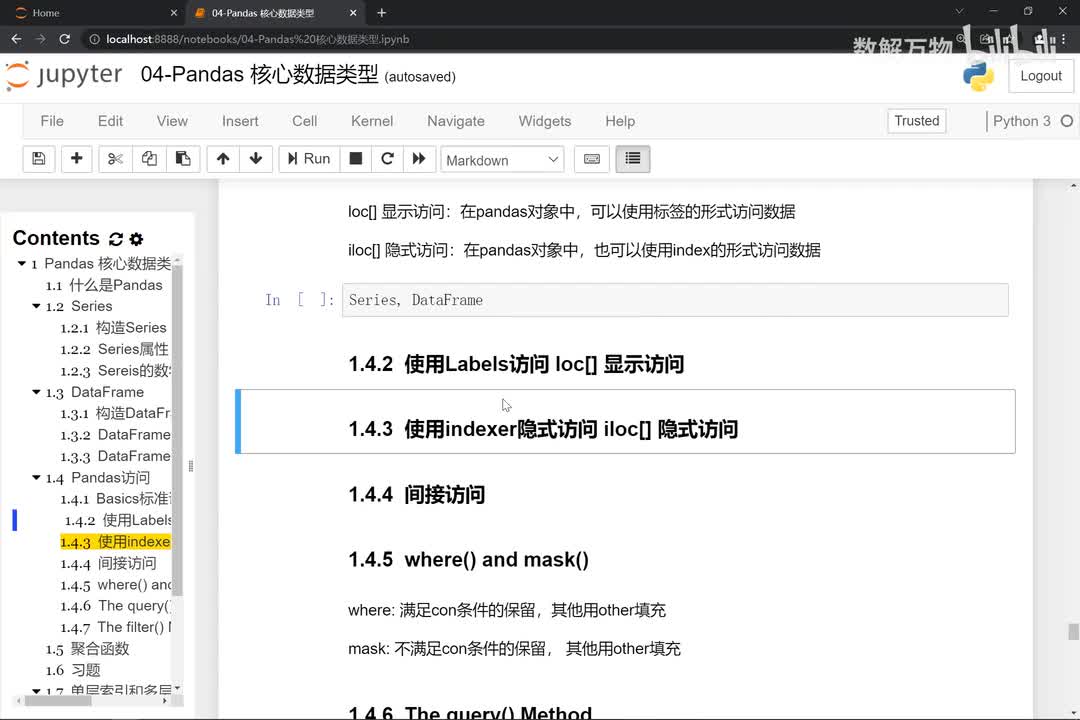1080x720 pixels.
Task: Jump to 1.6 习题 in Contents
Action: click(73, 670)
